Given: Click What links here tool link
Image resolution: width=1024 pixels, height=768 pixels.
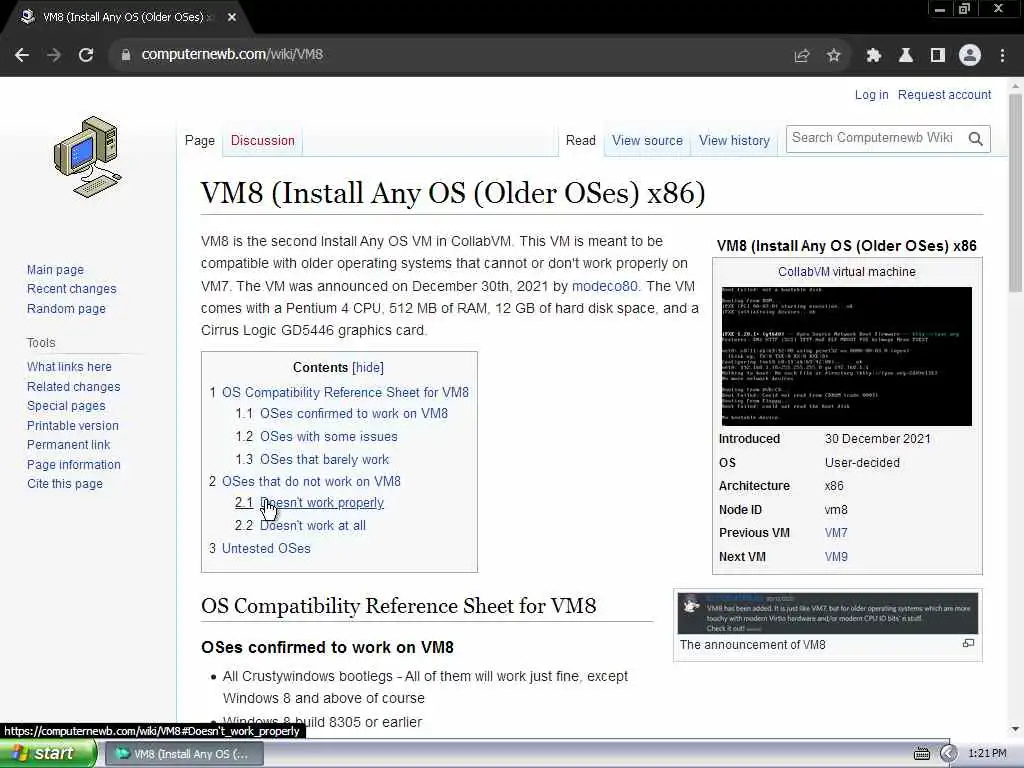Looking at the screenshot, I should [69, 366].
